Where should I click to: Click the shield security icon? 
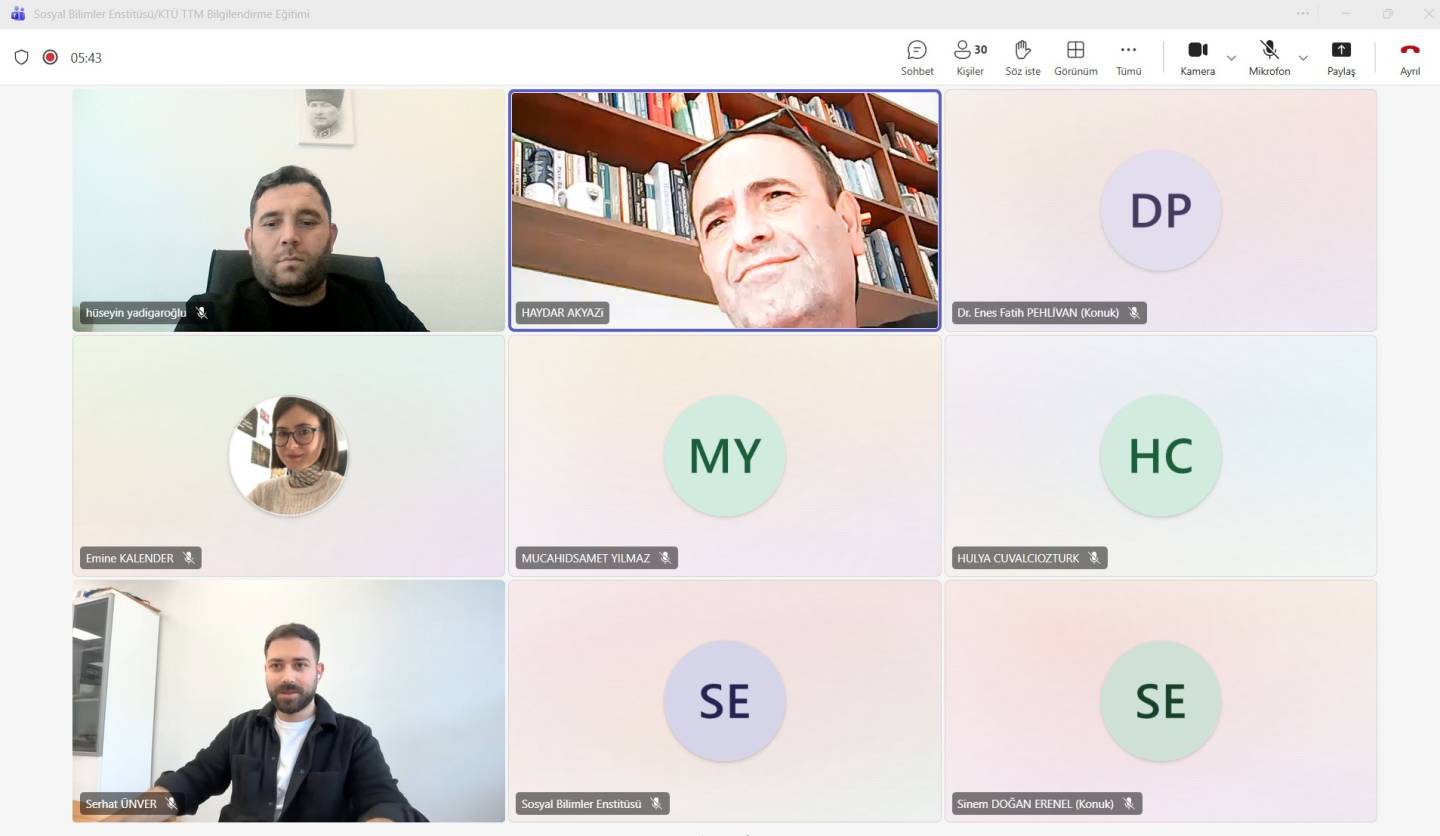21,58
